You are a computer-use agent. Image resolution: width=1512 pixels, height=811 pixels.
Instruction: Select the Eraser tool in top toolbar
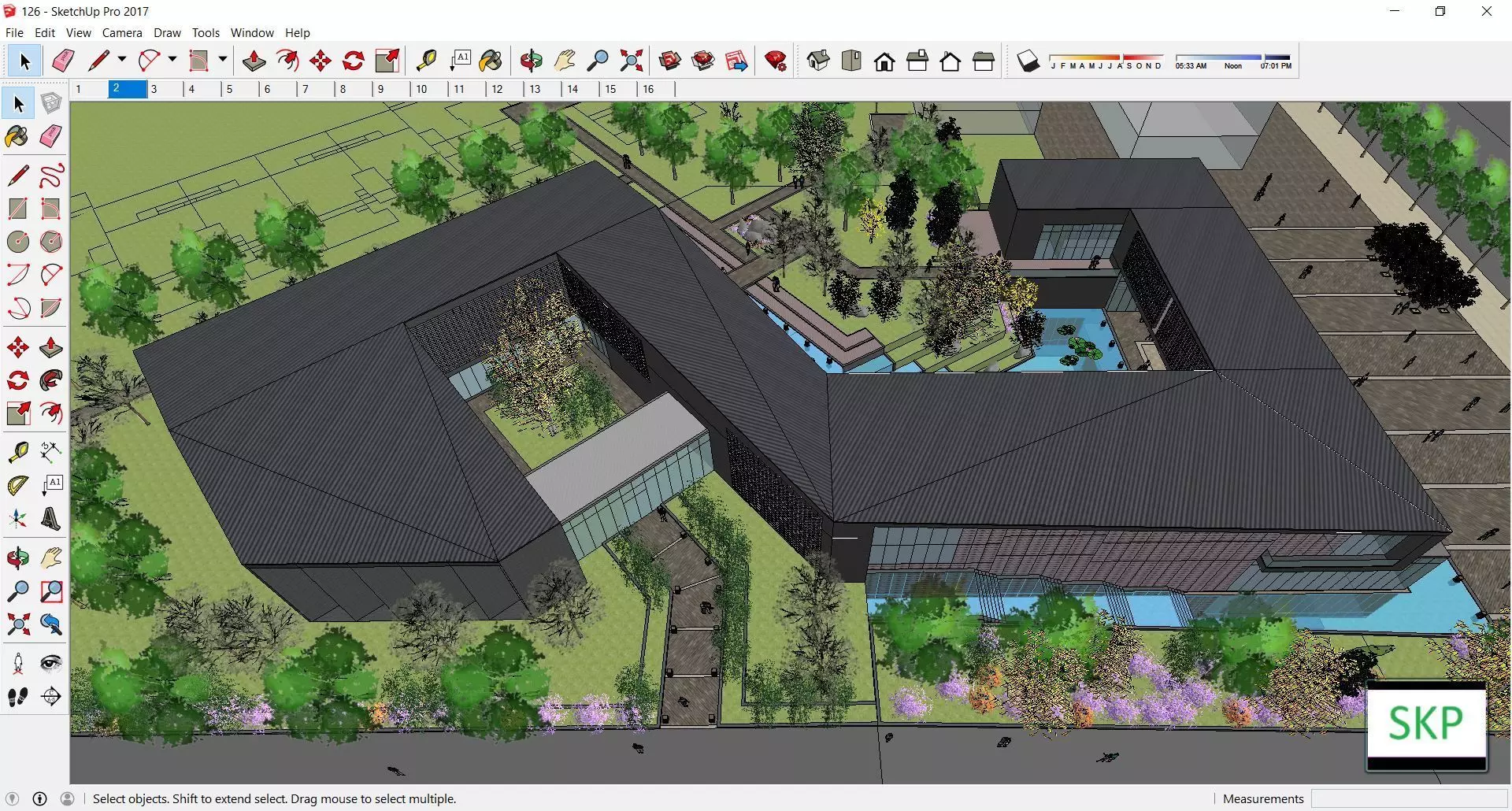[63, 61]
